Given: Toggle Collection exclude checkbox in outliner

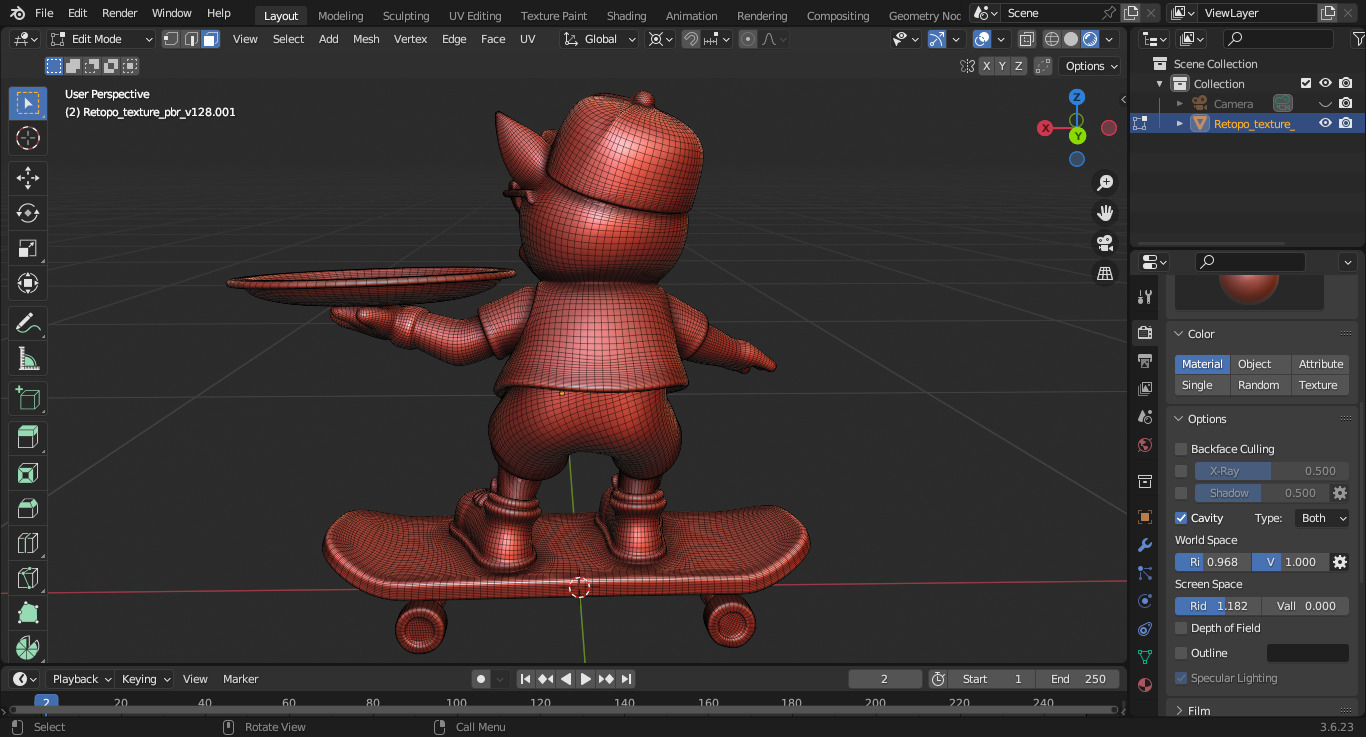Looking at the screenshot, I should [1305, 84].
